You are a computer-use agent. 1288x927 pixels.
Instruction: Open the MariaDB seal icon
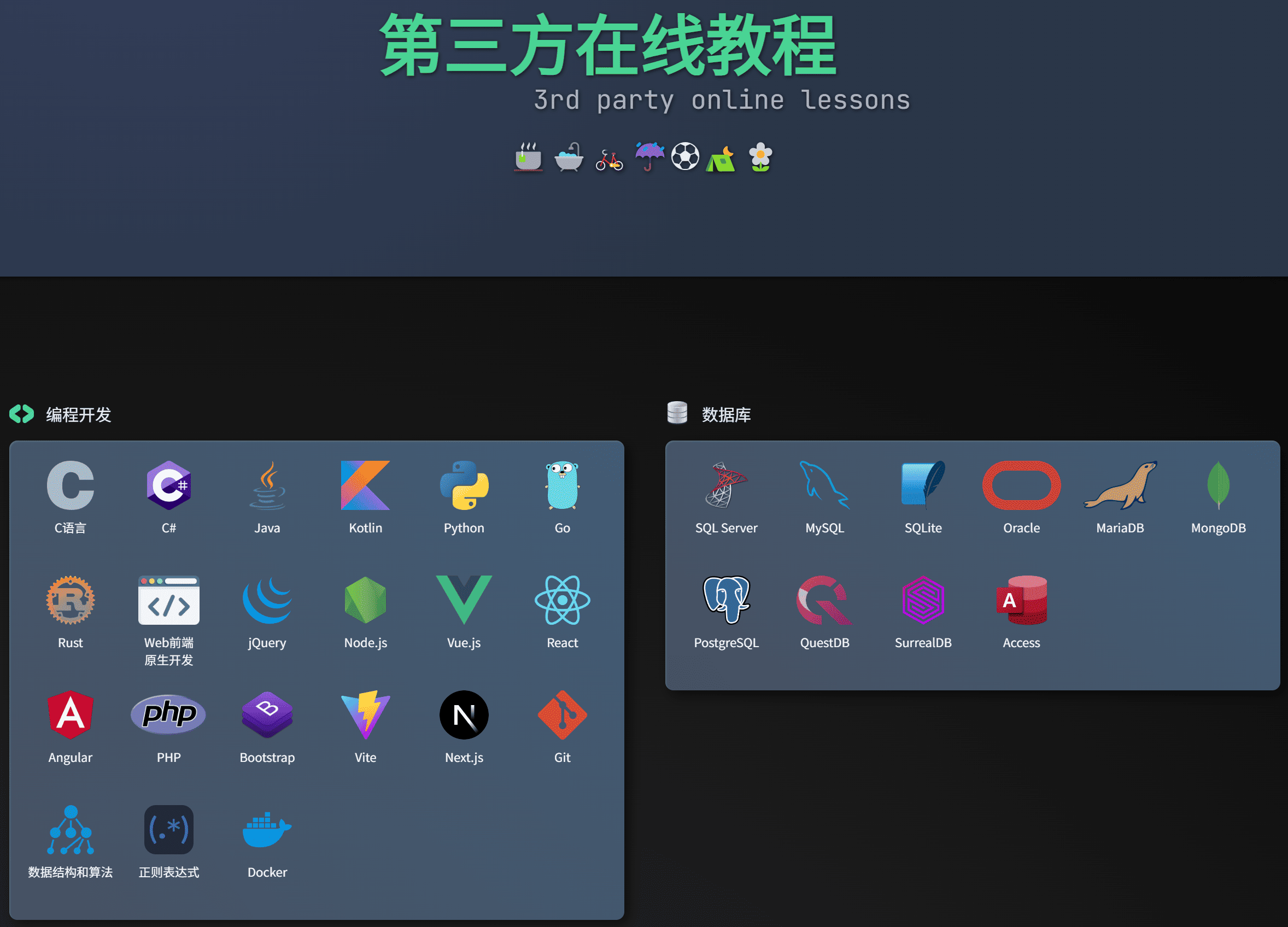1120,485
